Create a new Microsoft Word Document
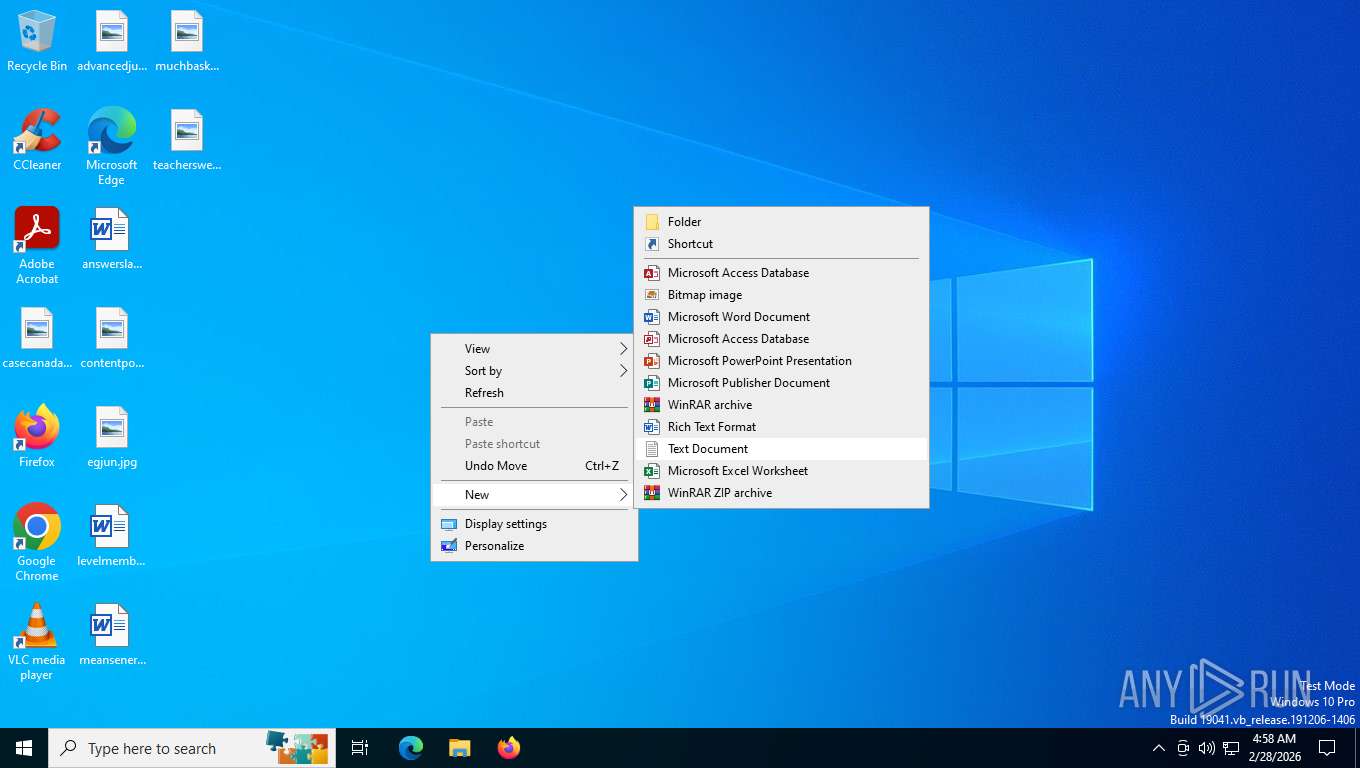Screen dimensions: 1360x768 (x=781, y=317)
